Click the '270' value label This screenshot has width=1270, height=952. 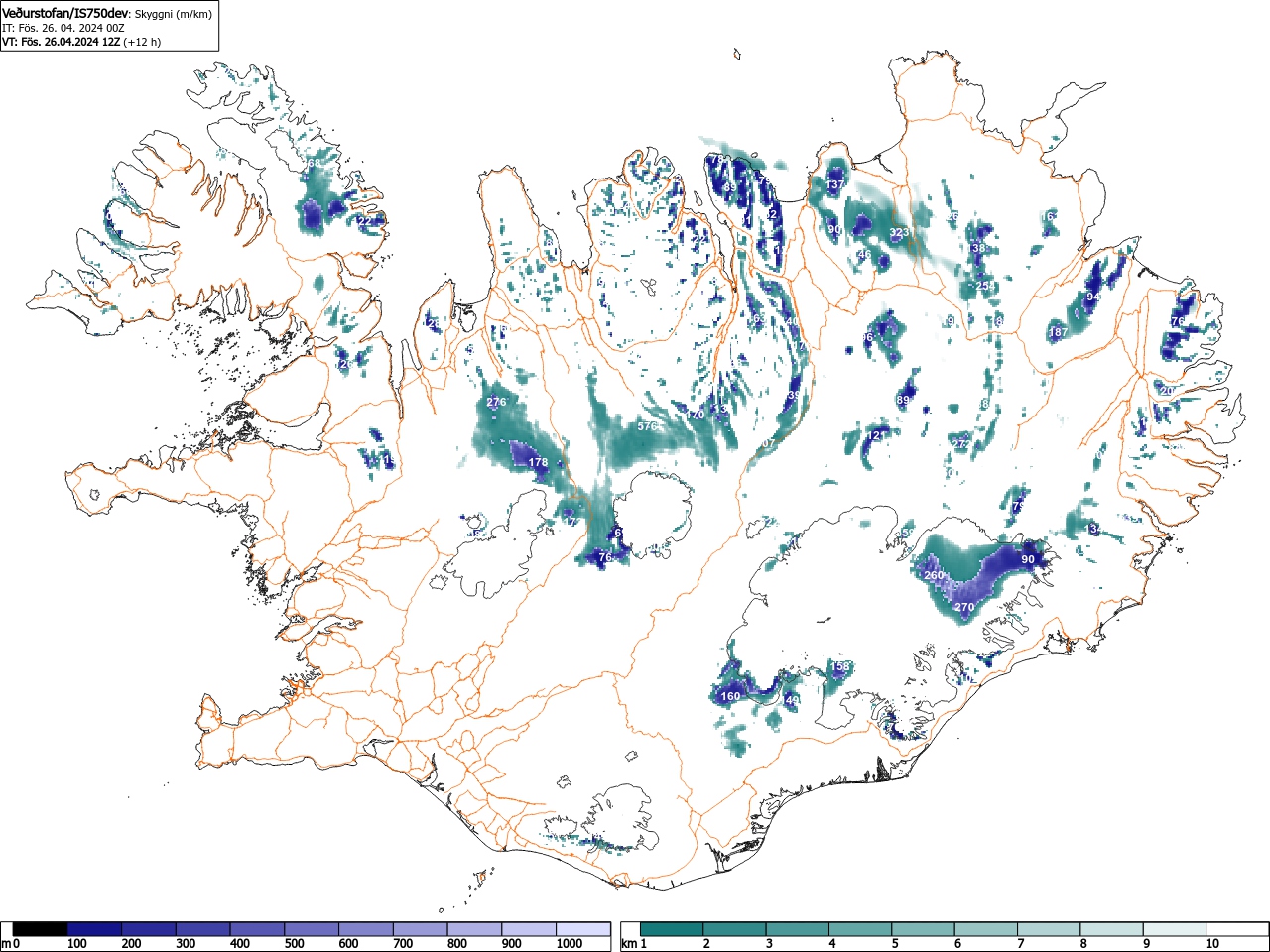pyautogui.click(x=963, y=607)
